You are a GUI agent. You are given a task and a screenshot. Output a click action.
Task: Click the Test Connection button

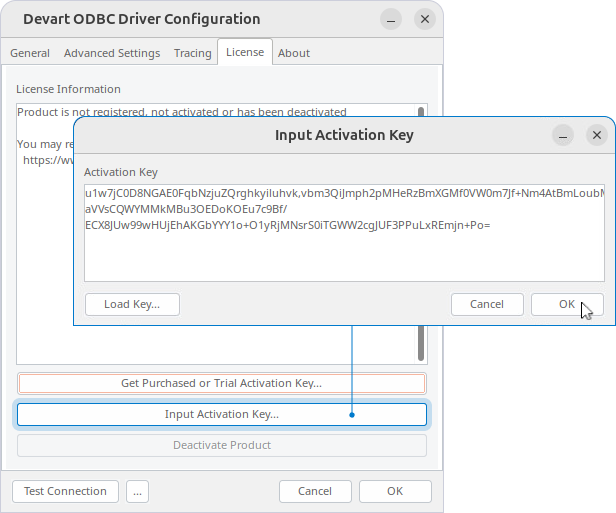click(65, 491)
